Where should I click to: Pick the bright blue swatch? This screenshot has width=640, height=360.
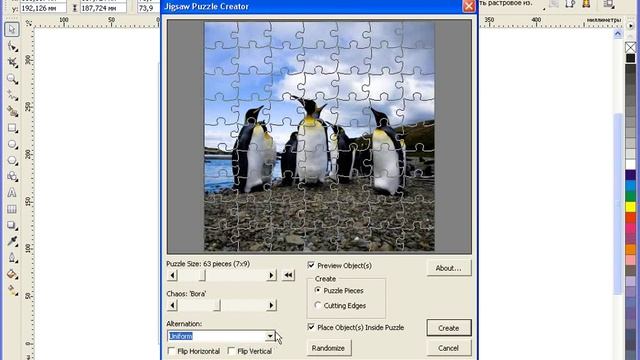coord(631,185)
